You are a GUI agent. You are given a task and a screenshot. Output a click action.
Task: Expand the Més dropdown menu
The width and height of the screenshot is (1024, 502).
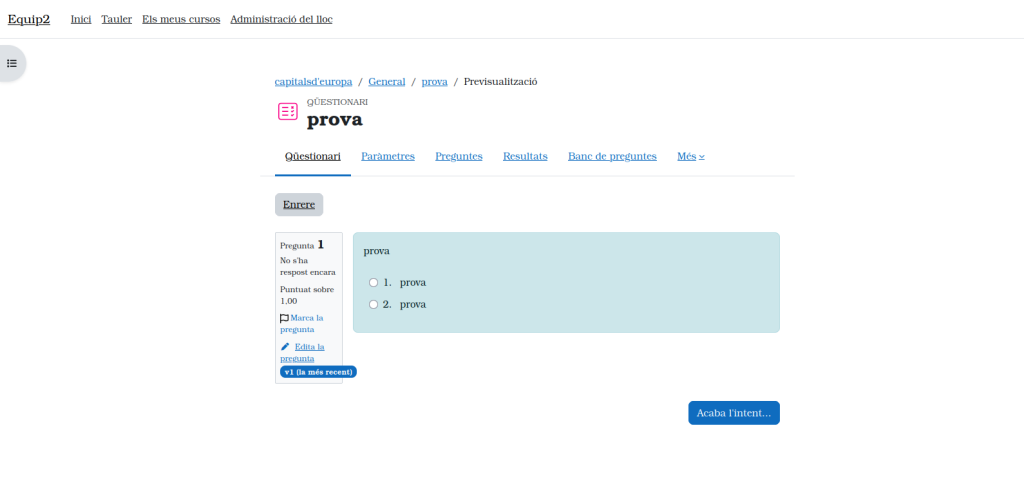[690, 156]
